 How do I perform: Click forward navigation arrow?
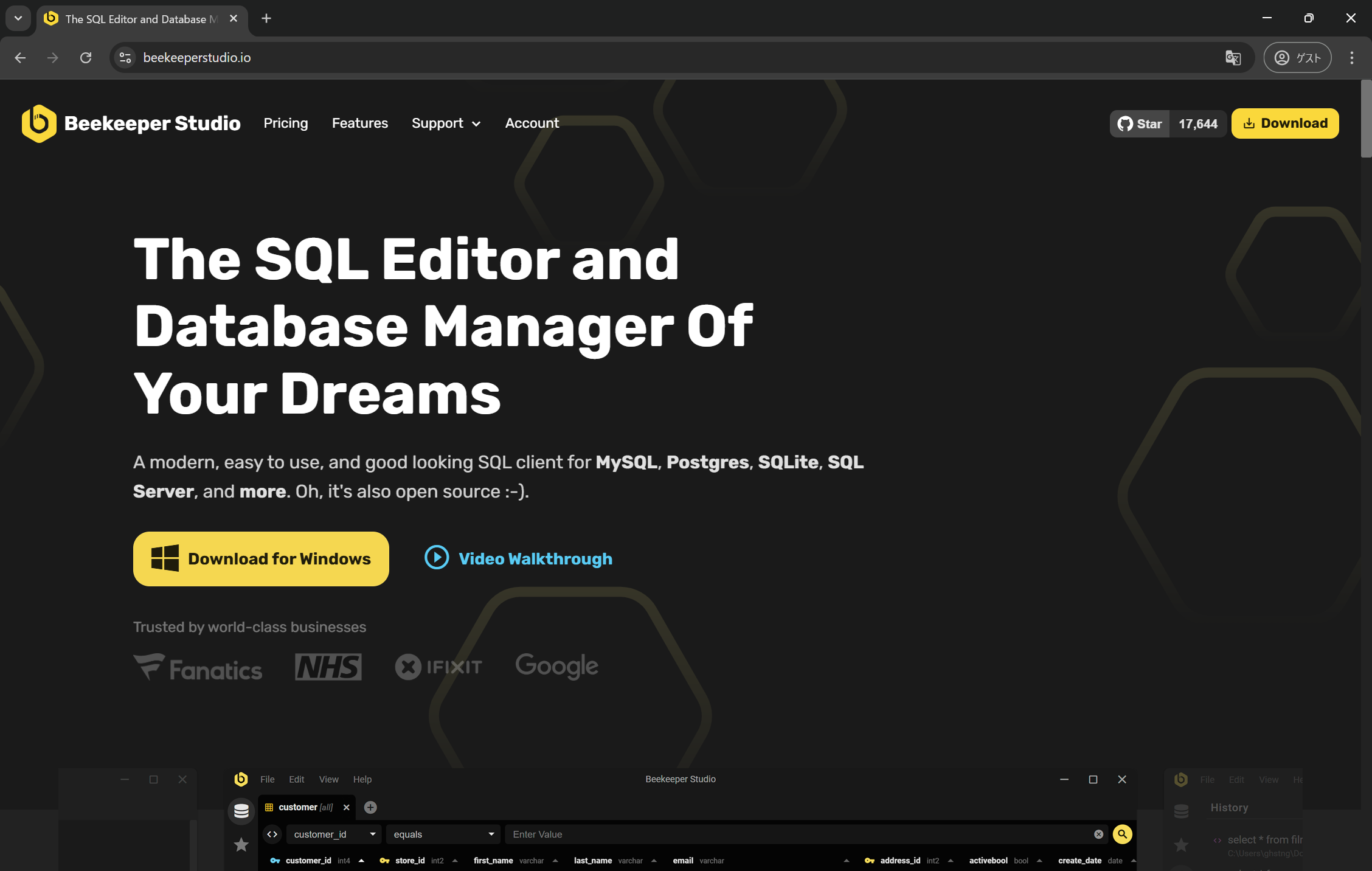pos(53,58)
